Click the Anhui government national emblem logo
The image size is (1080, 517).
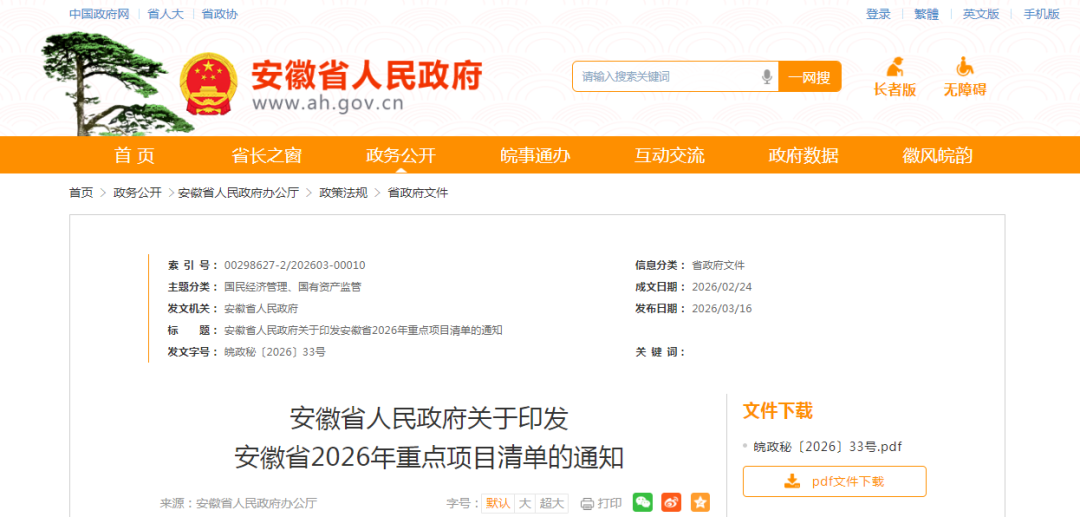(x=209, y=83)
